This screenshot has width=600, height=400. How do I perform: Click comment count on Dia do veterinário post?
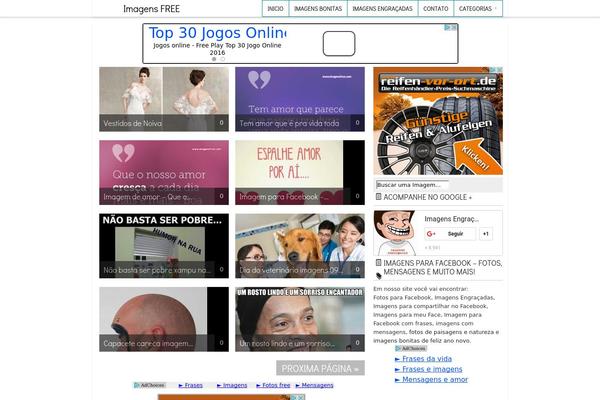click(x=357, y=269)
